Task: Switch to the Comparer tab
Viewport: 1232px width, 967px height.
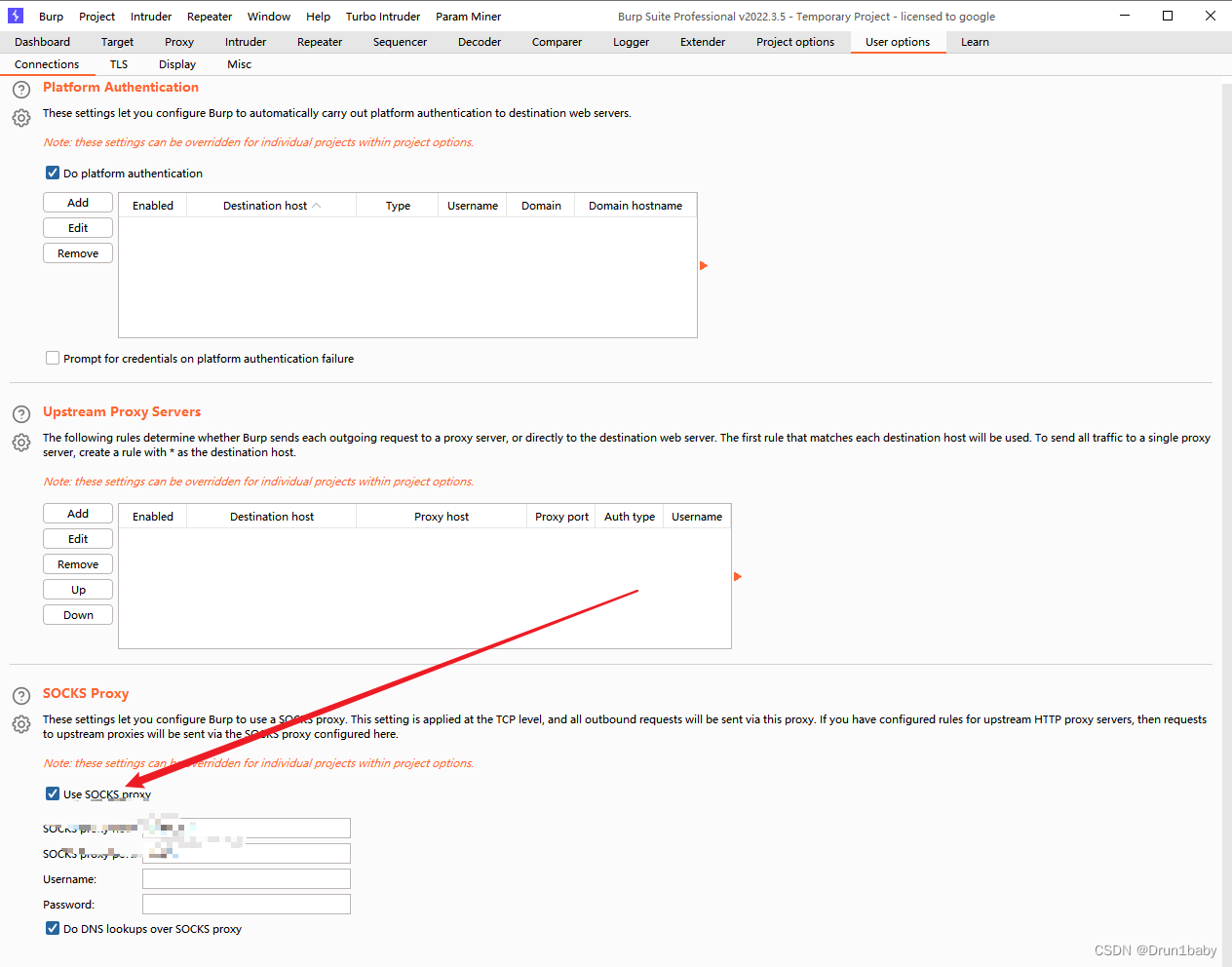Action: pos(557,42)
